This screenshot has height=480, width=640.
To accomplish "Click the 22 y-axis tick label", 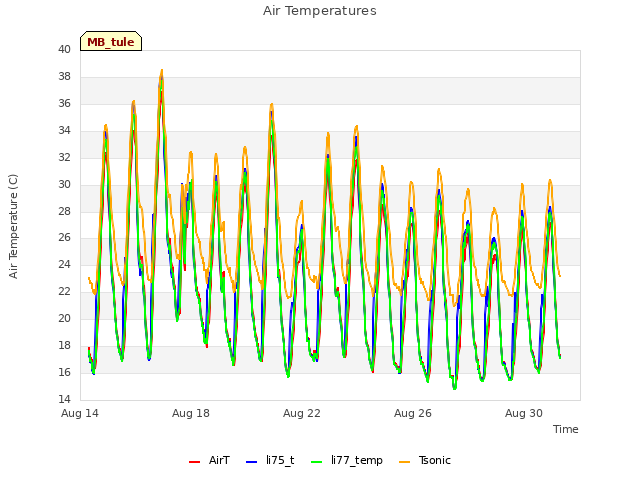I will click(64, 291).
